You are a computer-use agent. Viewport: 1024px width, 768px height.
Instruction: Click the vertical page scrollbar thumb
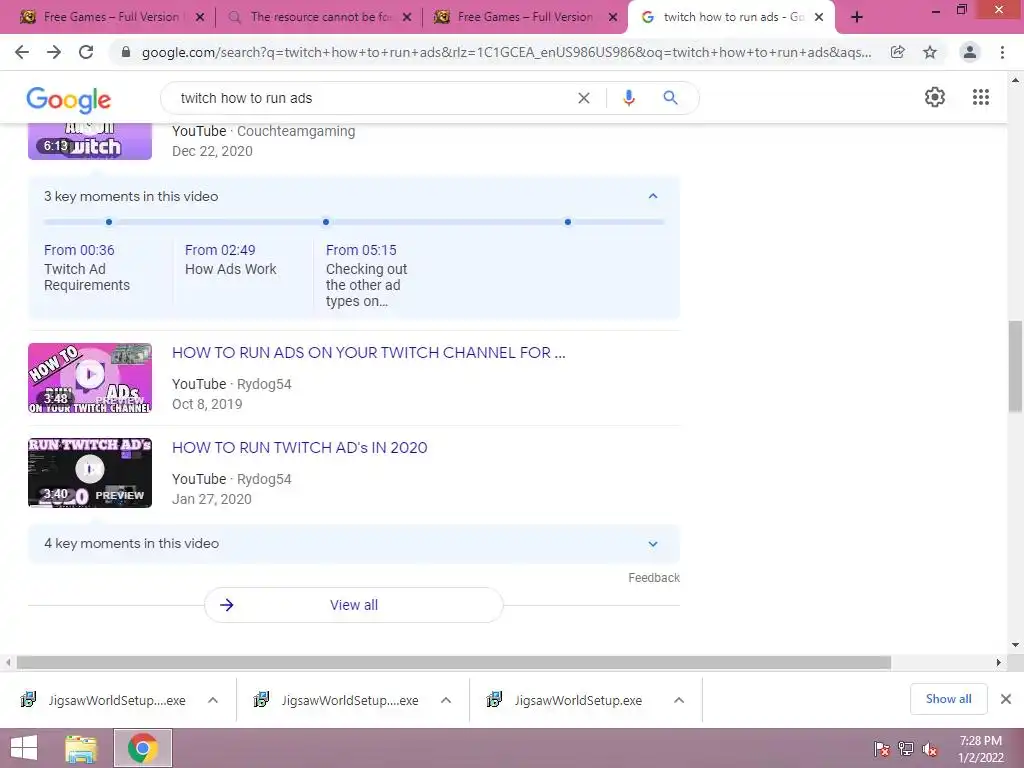coord(1015,366)
